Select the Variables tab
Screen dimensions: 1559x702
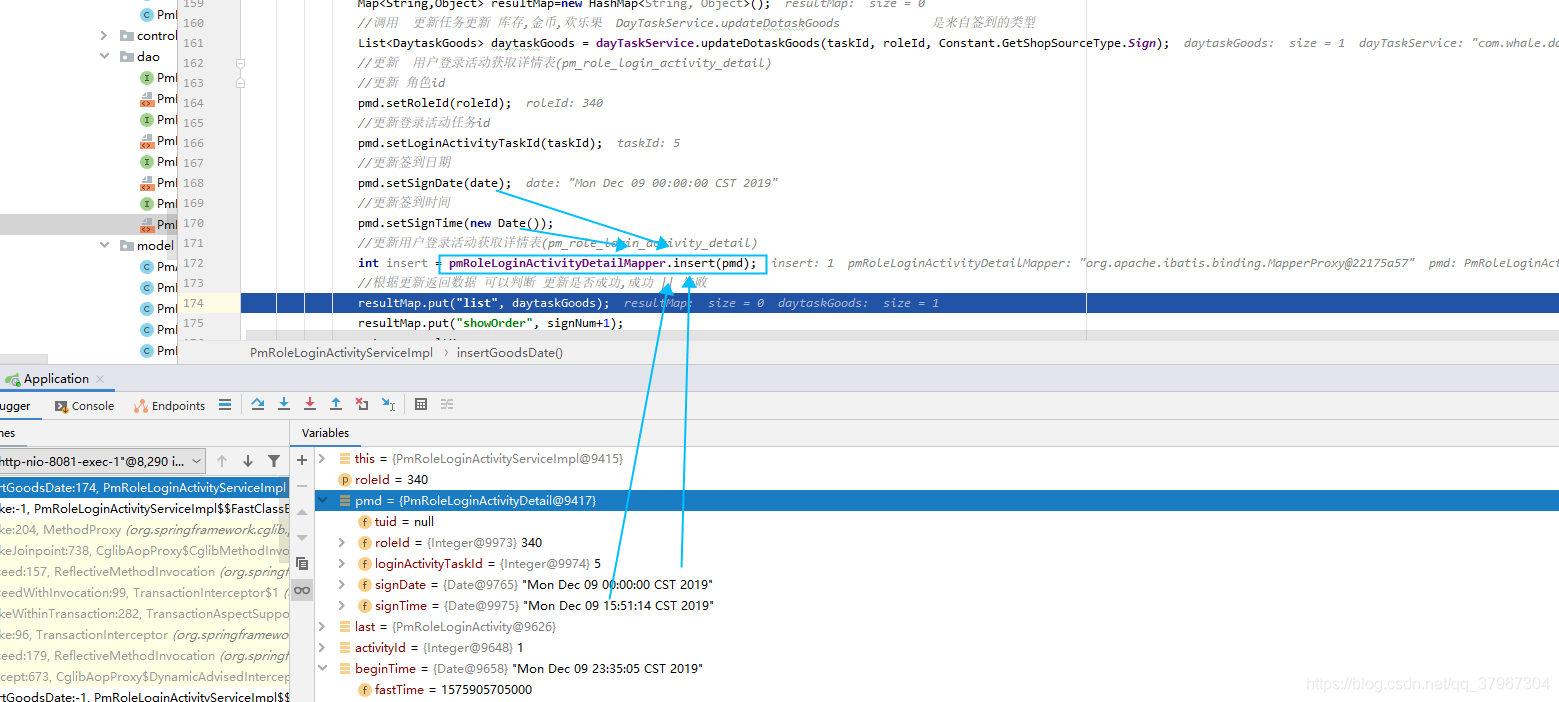coord(326,433)
